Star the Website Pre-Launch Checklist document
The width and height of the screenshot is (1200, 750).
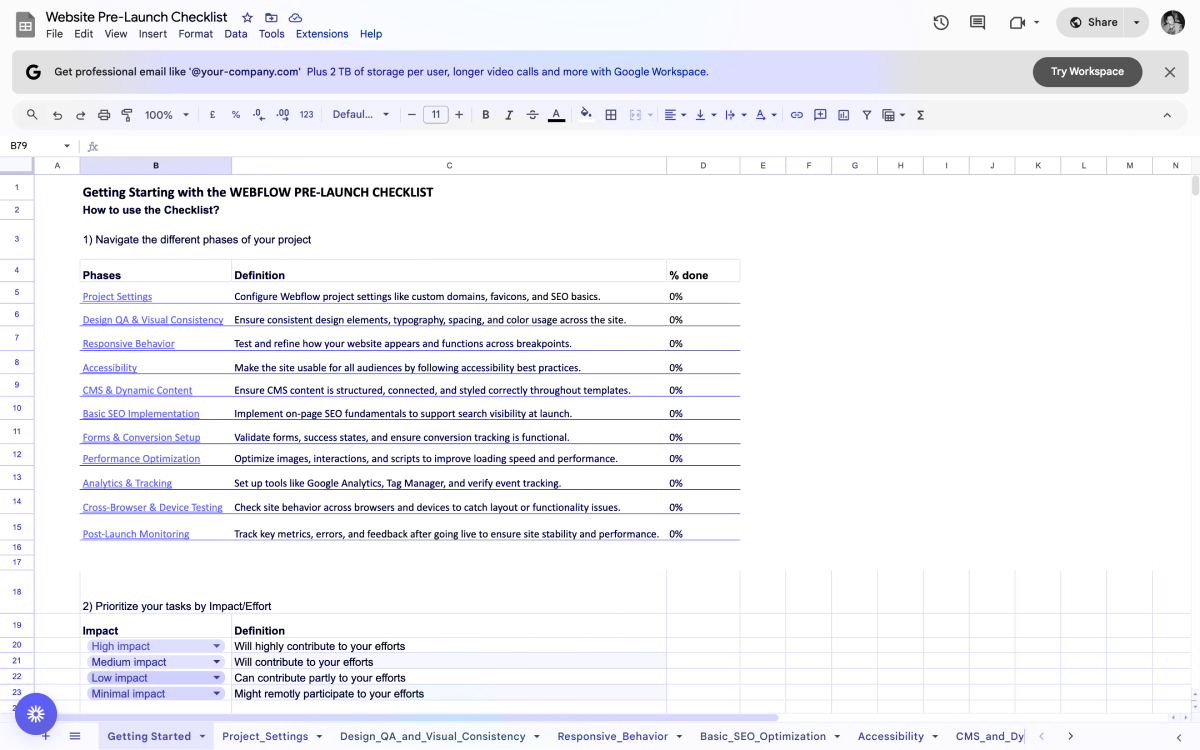[247, 18]
